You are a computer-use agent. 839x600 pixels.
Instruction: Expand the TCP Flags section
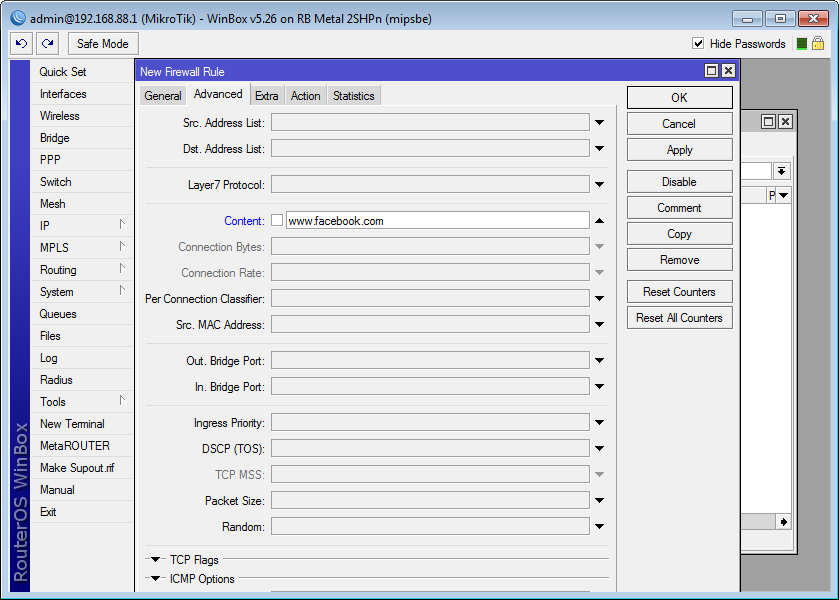pyautogui.click(x=156, y=559)
